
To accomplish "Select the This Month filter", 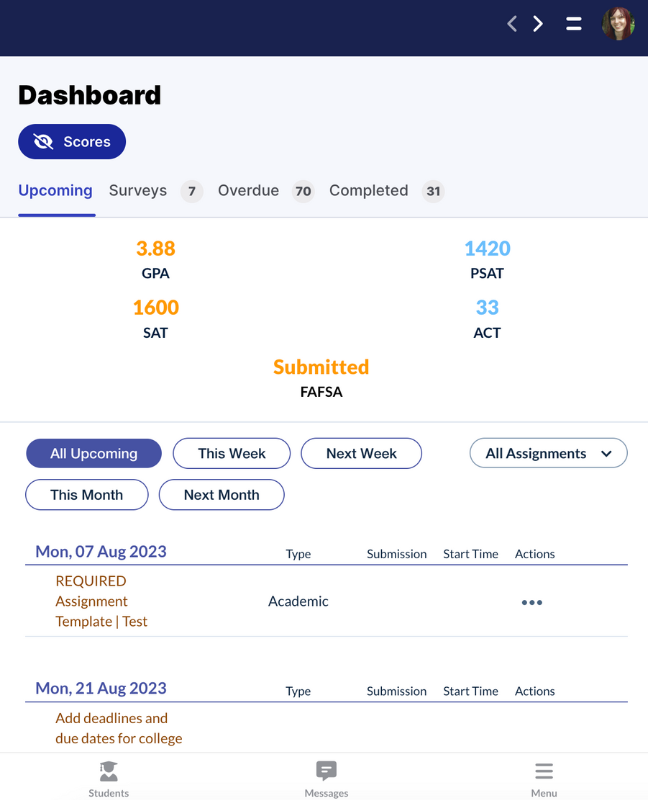I will click(87, 495).
